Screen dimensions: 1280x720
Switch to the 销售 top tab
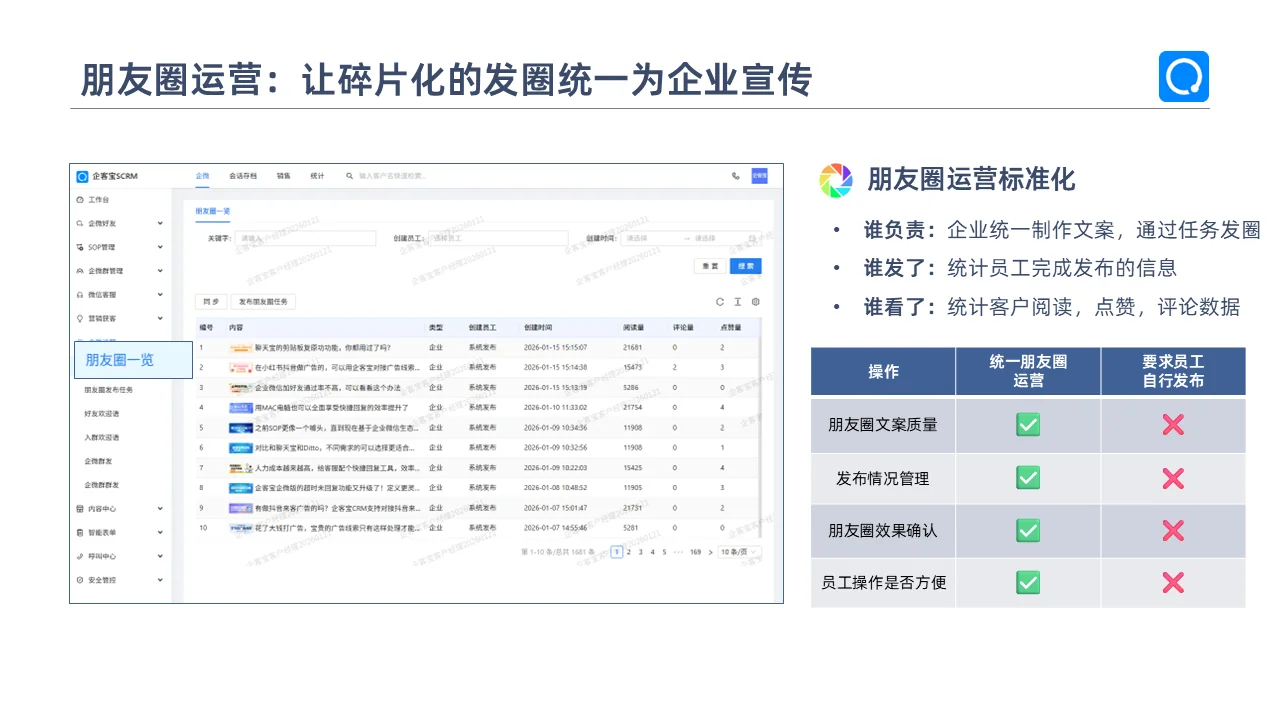tap(283, 176)
